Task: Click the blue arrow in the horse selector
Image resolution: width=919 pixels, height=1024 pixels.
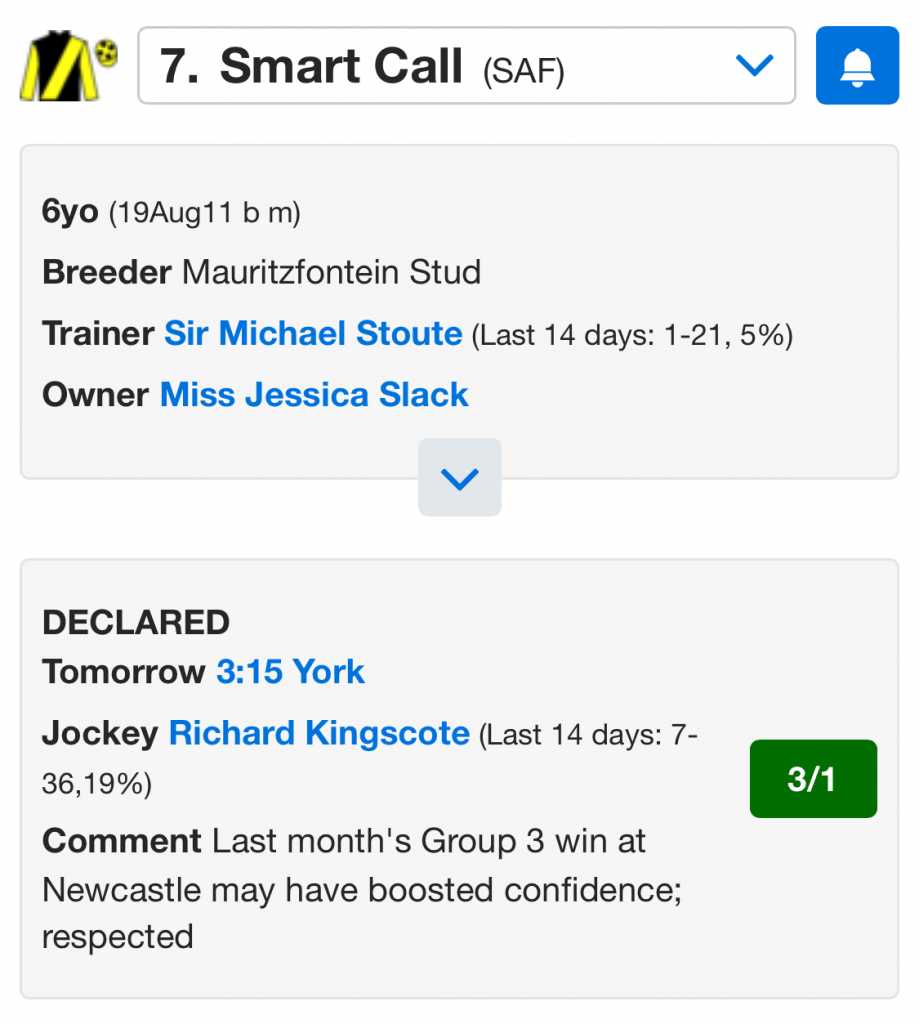Action: (754, 66)
